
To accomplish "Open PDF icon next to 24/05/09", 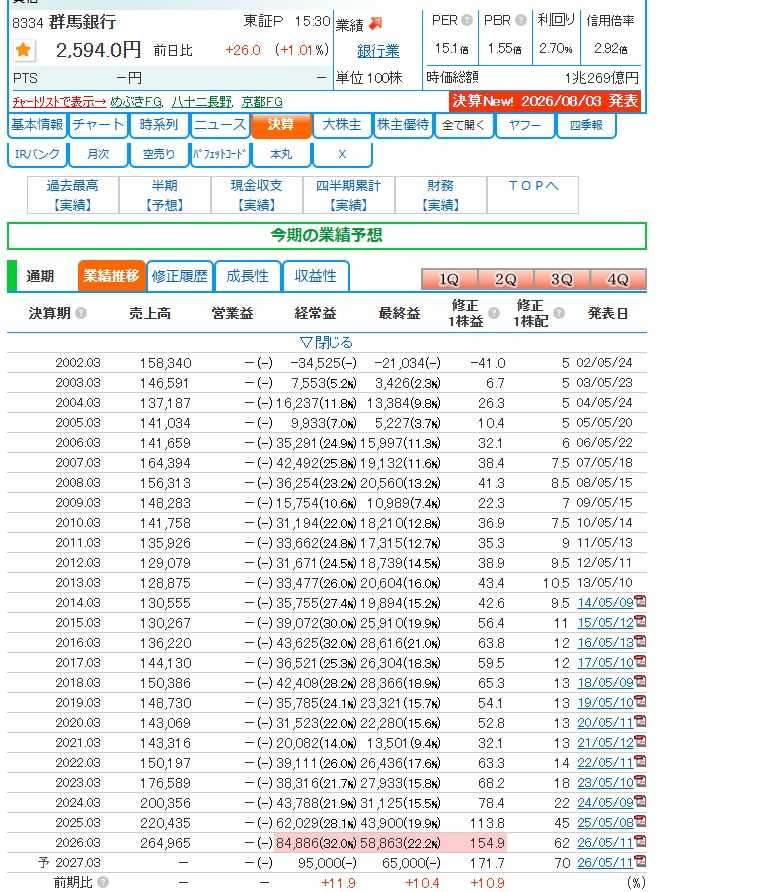I will coord(640,802).
